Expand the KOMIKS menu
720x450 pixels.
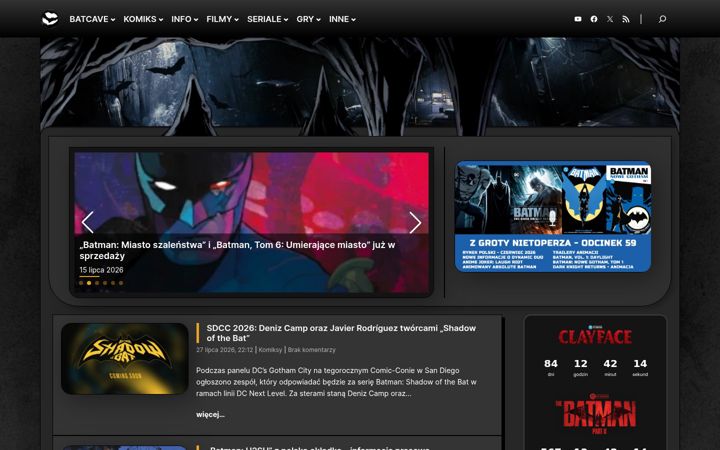point(143,19)
